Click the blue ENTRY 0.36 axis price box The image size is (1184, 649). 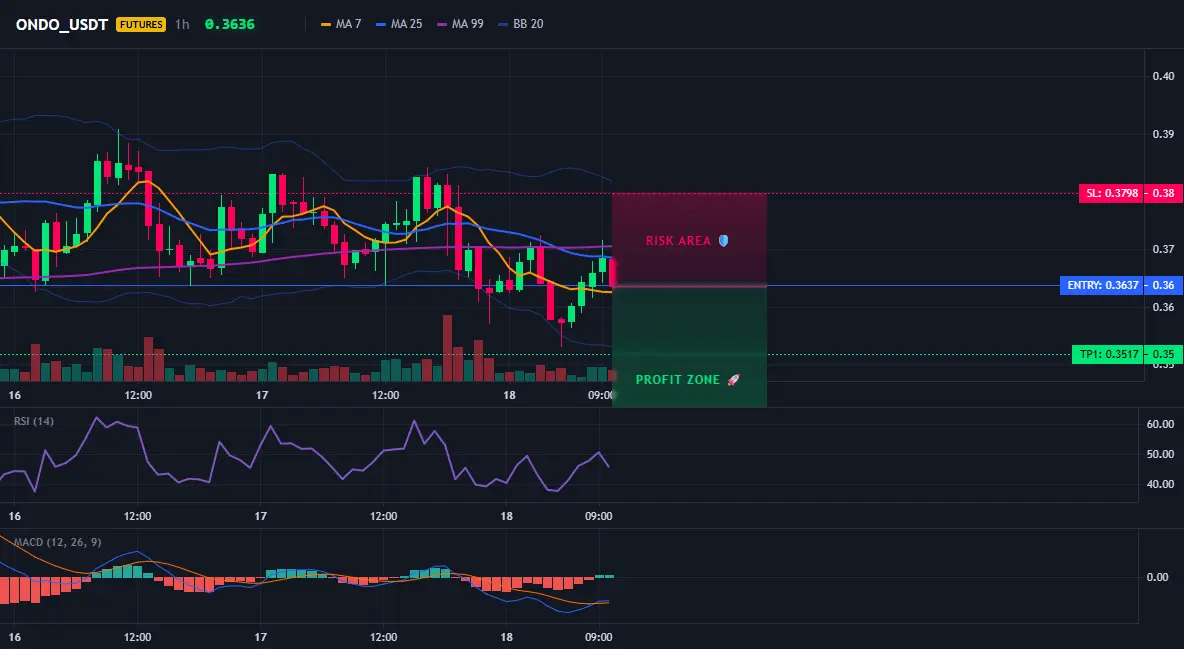click(1163, 286)
